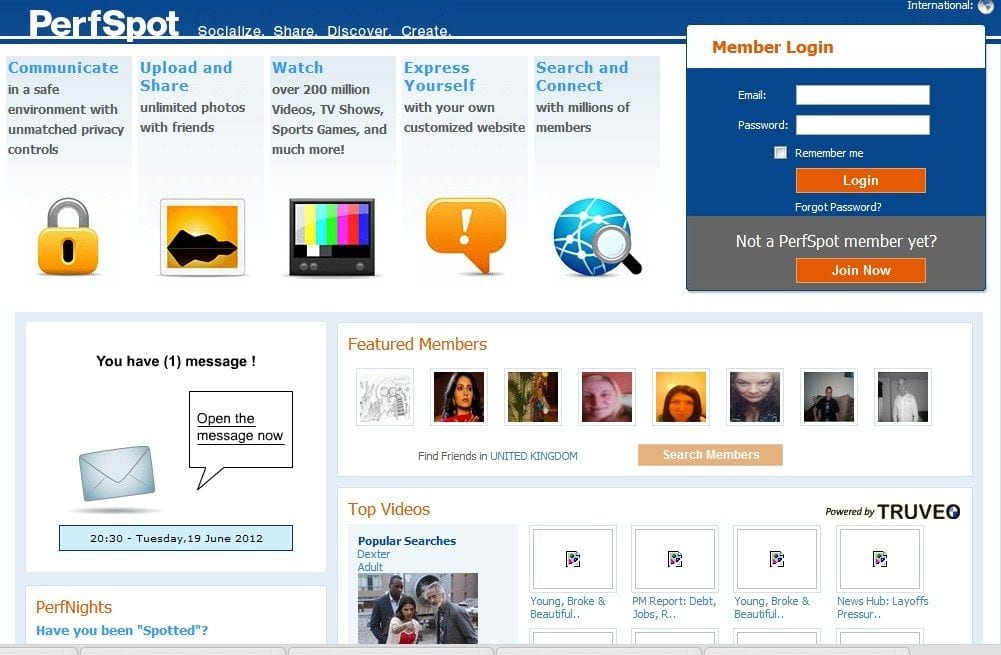Open featured member photo with palm plant
1001x655 pixels.
pyautogui.click(x=533, y=397)
